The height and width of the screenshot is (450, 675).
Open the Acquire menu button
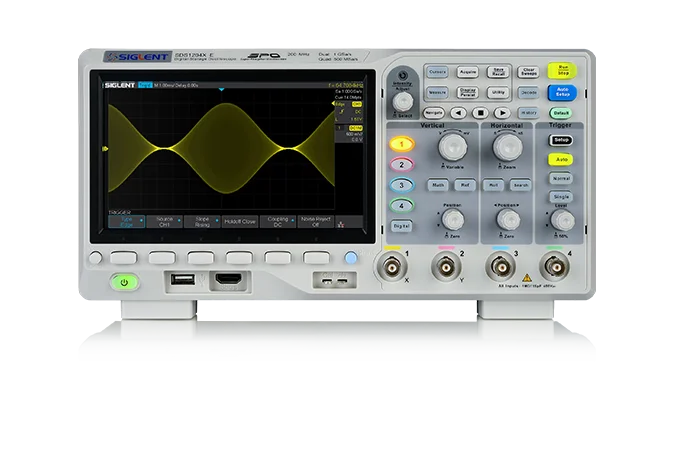click(468, 72)
